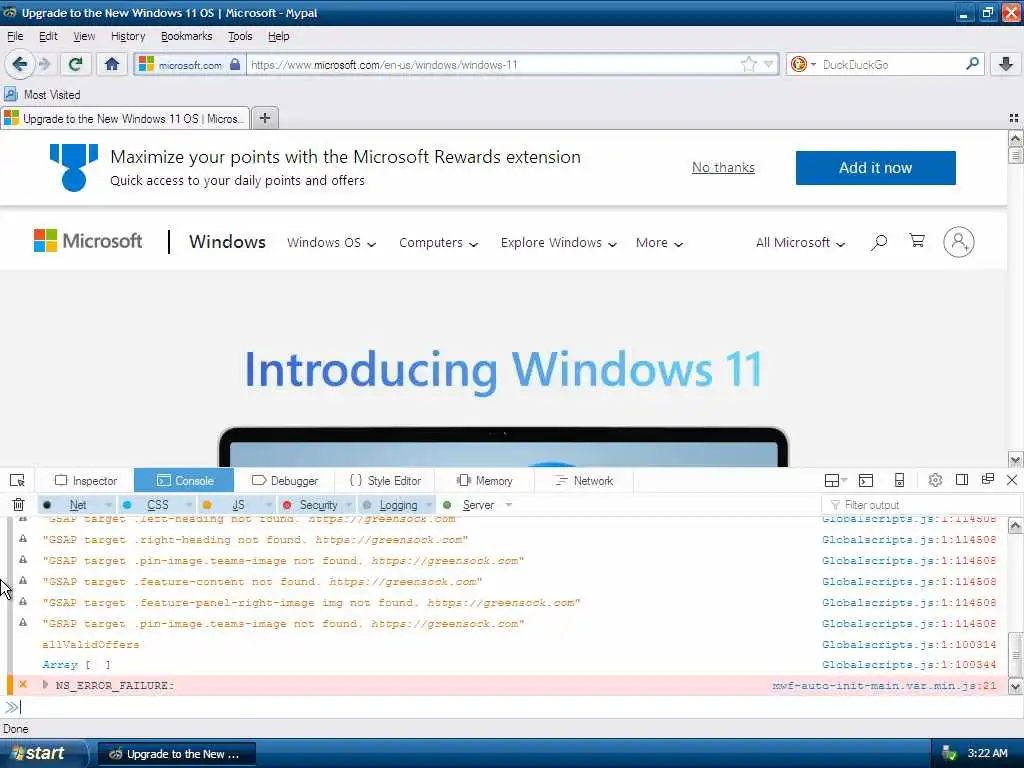Bookmark this page with the star icon
The image size is (1024, 768).
pos(748,64)
